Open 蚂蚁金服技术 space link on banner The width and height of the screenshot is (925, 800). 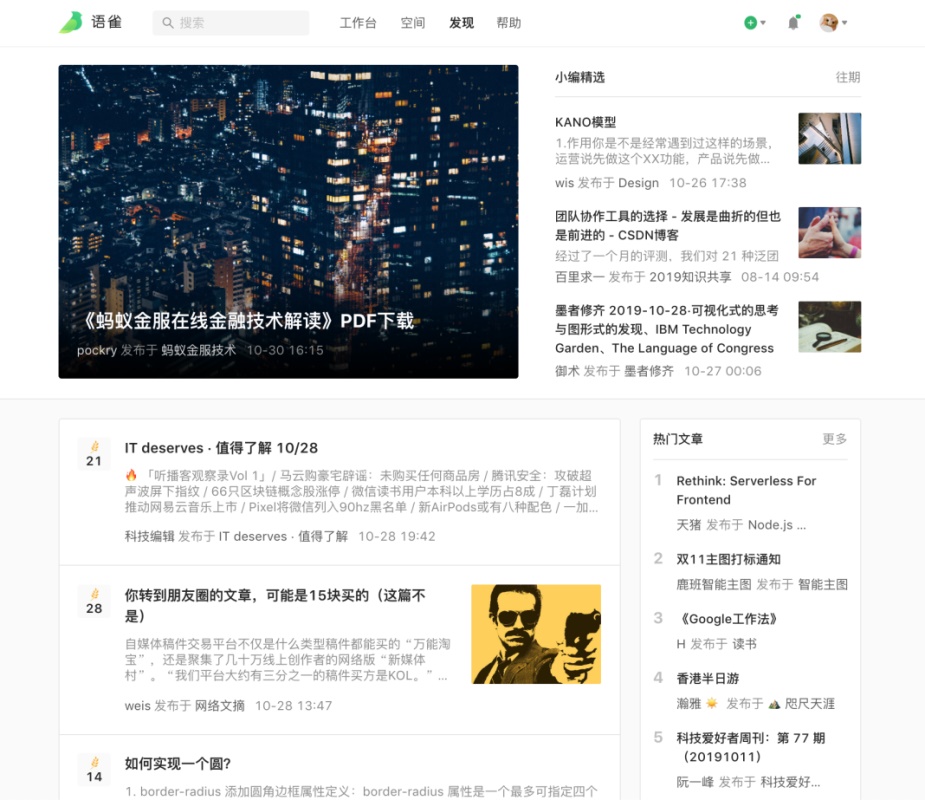pyautogui.click(x=198, y=350)
